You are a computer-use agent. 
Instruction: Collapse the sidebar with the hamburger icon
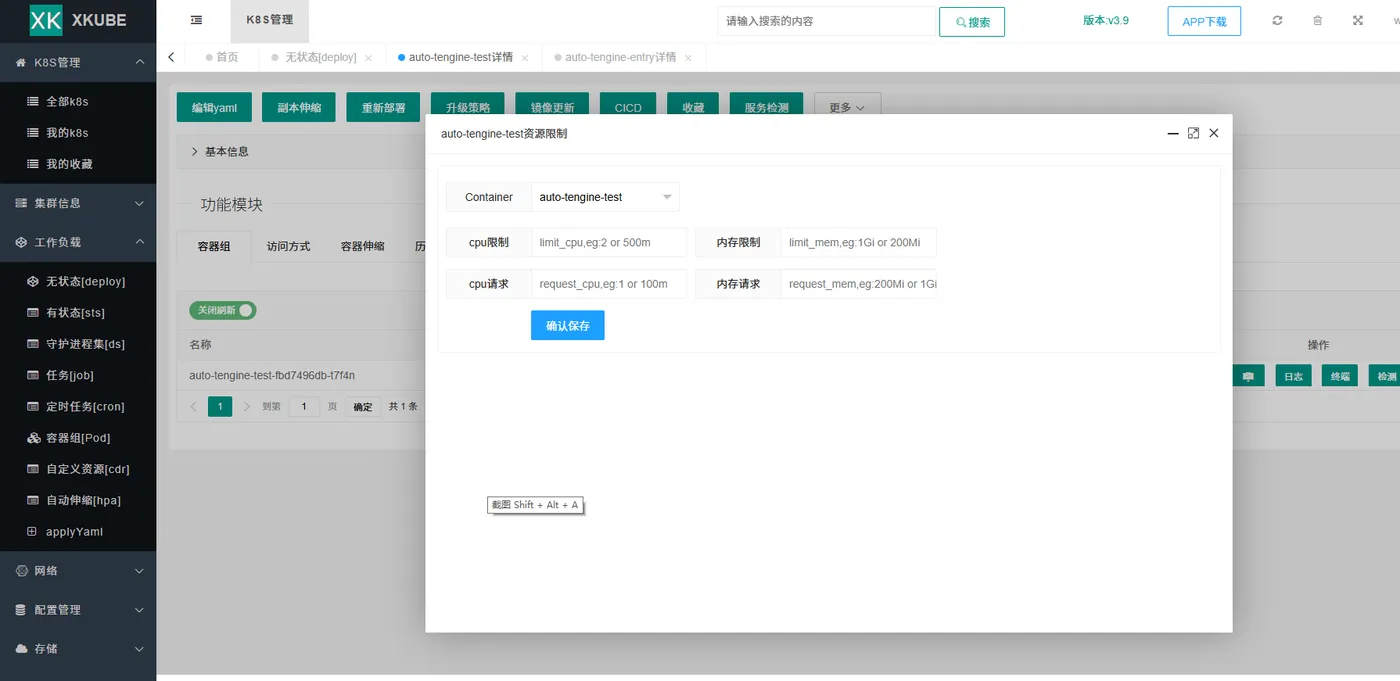196,20
